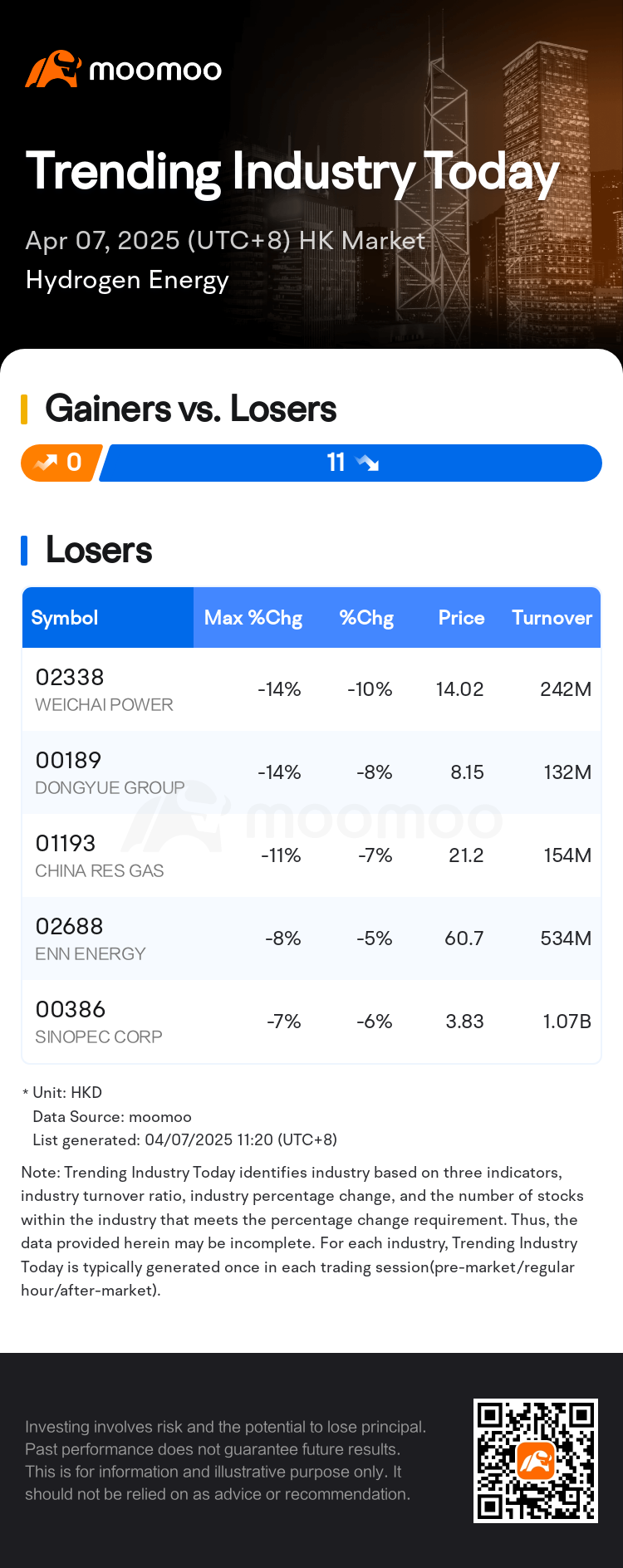Click the Trending Industry Today title
The image size is (623, 1568).
pos(292,173)
